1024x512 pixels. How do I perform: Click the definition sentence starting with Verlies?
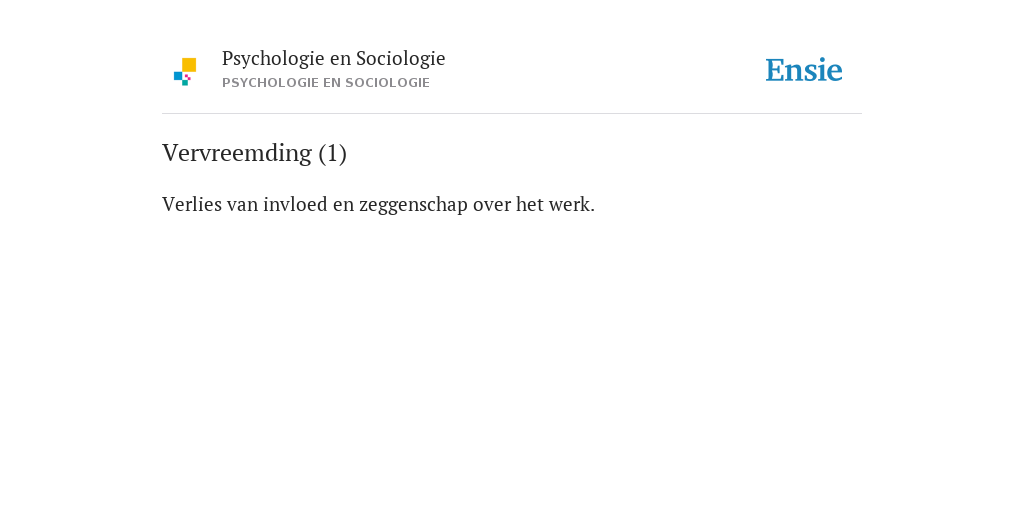[378, 204]
